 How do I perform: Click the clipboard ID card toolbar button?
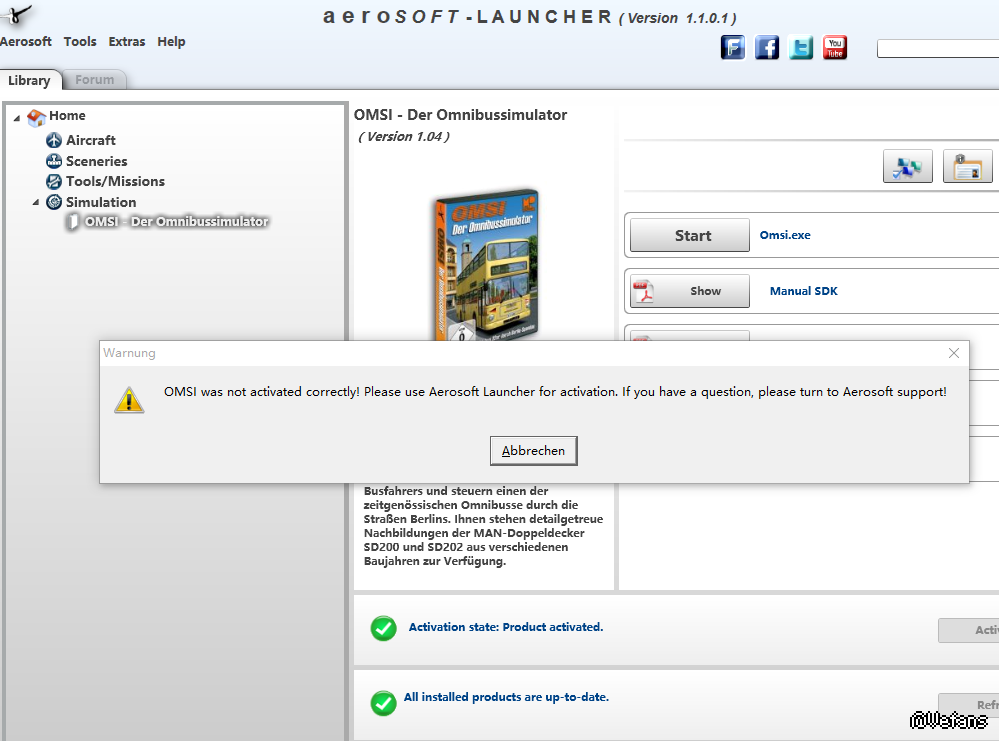click(968, 166)
